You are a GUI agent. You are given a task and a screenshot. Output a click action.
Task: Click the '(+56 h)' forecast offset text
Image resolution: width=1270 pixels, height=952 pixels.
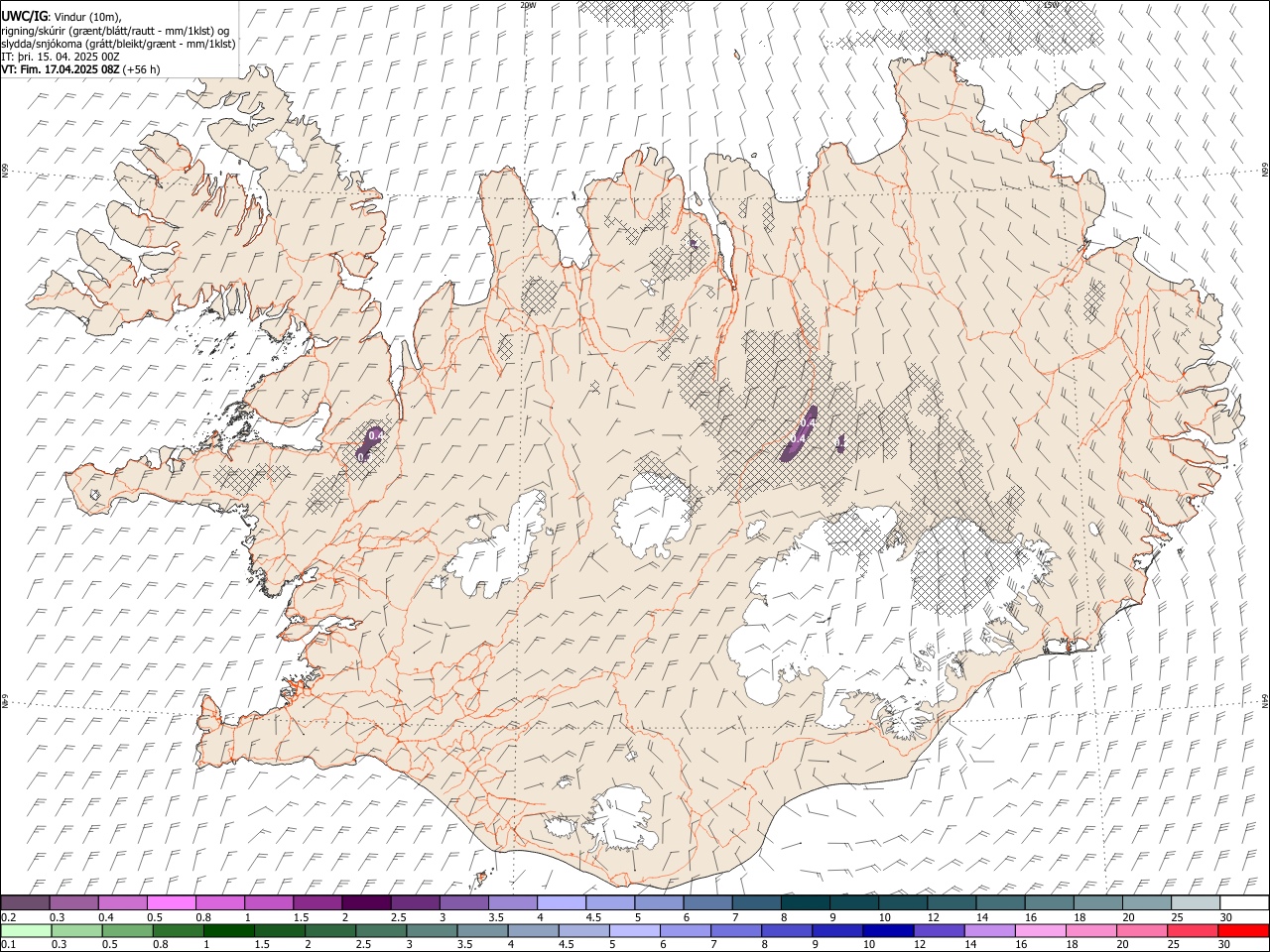[142, 69]
